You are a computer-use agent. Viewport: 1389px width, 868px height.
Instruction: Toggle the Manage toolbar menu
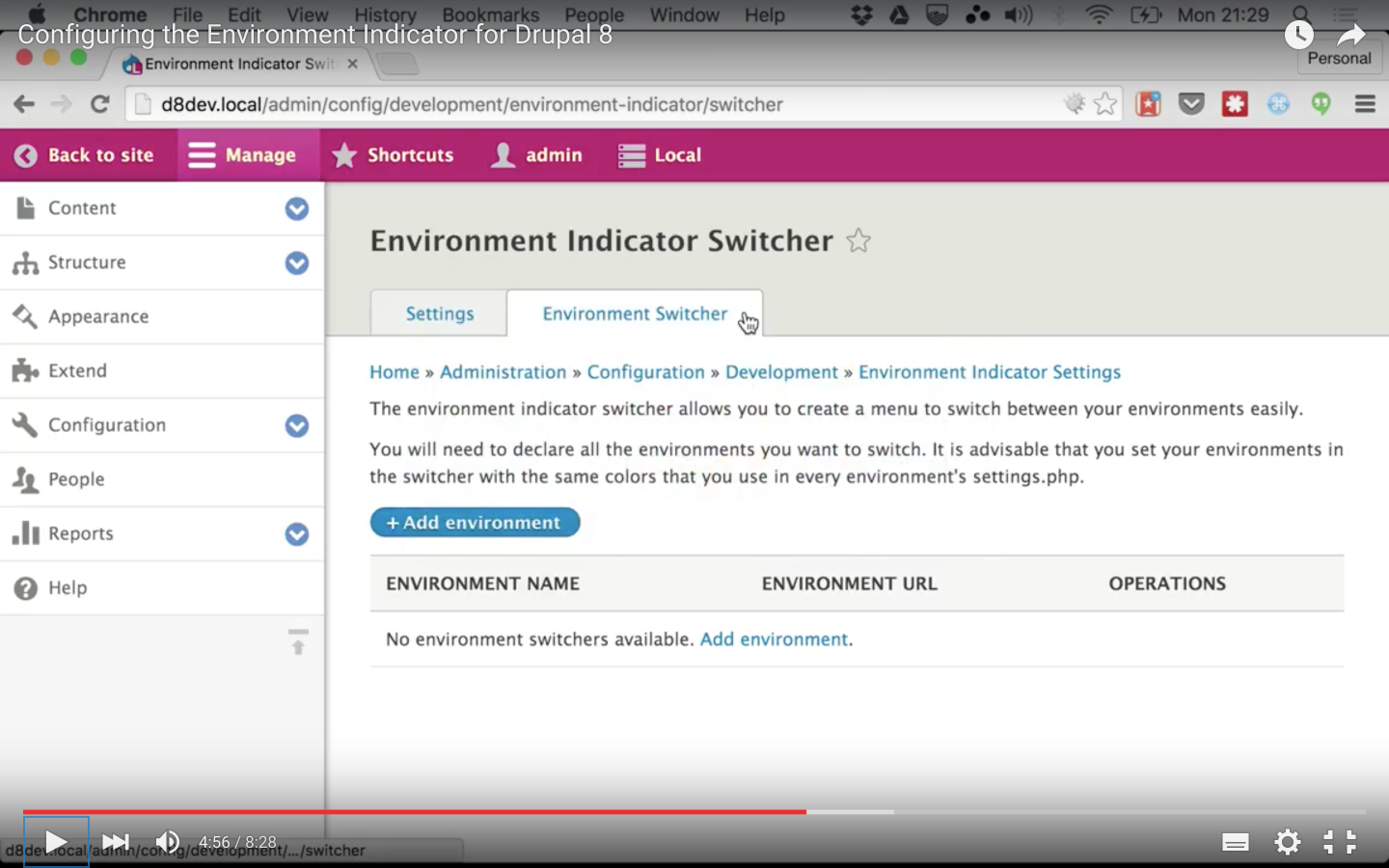click(x=242, y=155)
